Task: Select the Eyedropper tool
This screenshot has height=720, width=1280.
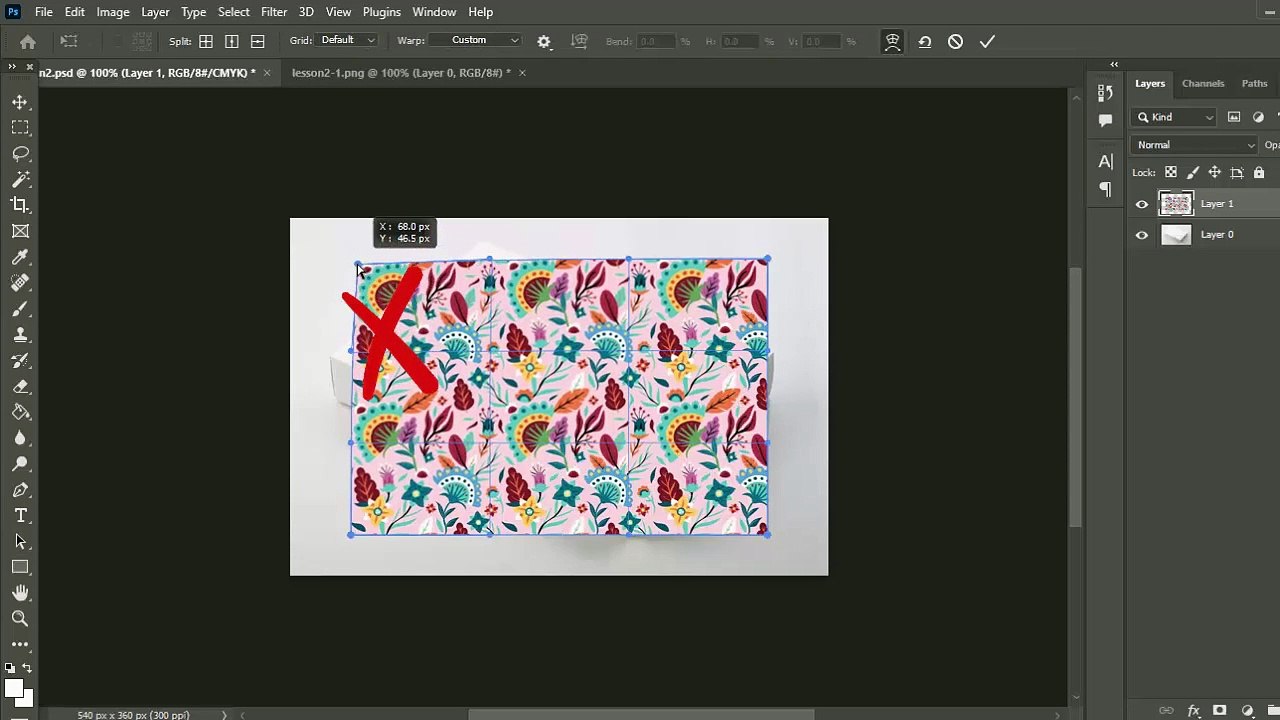Action: (x=20, y=257)
